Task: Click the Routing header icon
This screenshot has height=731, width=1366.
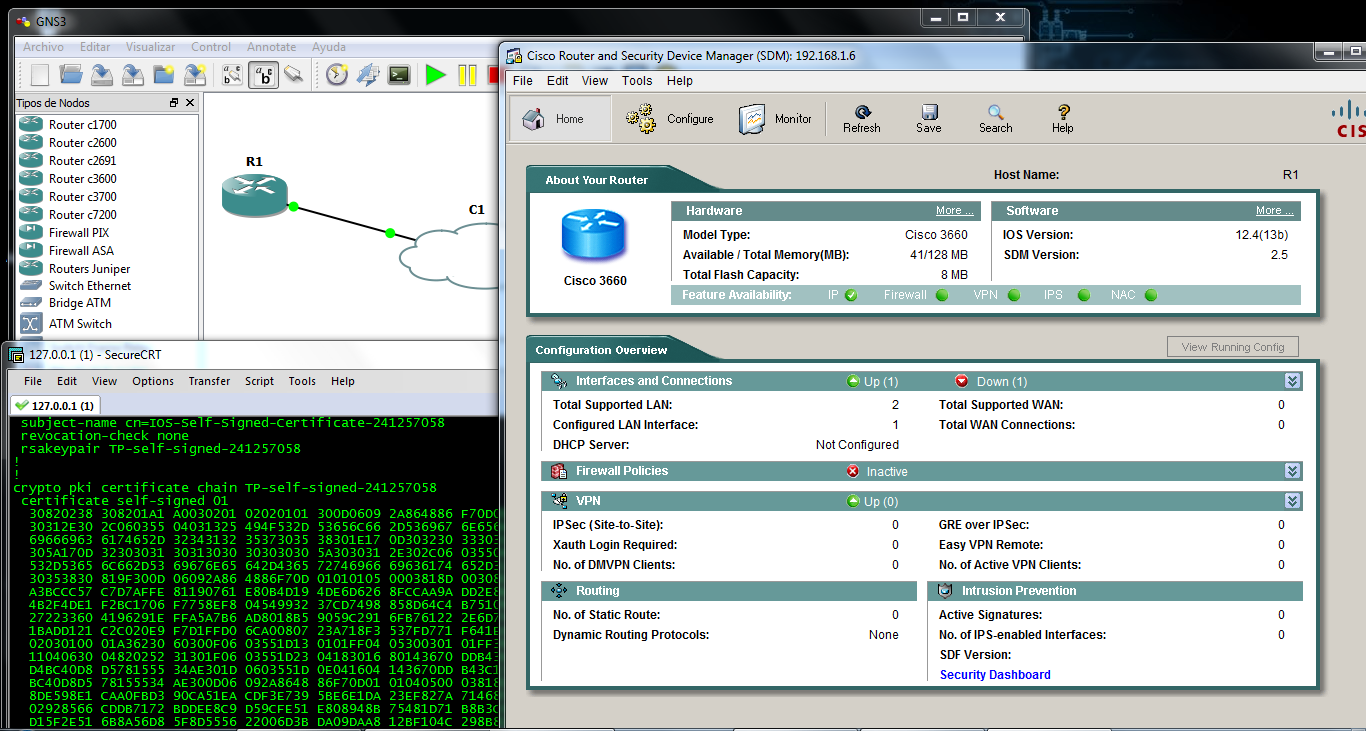Action: pyautogui.click(x=559, y=591)
